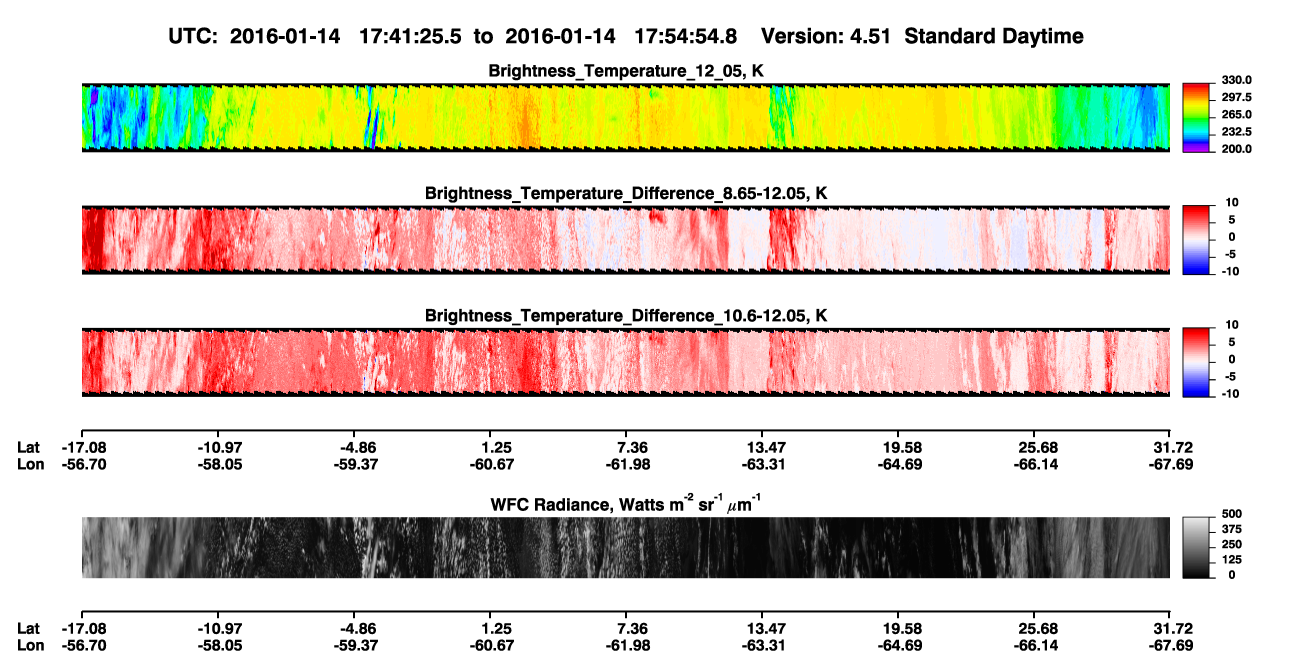The width and height of the screenshot is (1300, 667).
Task: Click the 10.6-12.05 temperature difference image strip
Action: pyautogui.click(x=625, y=362)
